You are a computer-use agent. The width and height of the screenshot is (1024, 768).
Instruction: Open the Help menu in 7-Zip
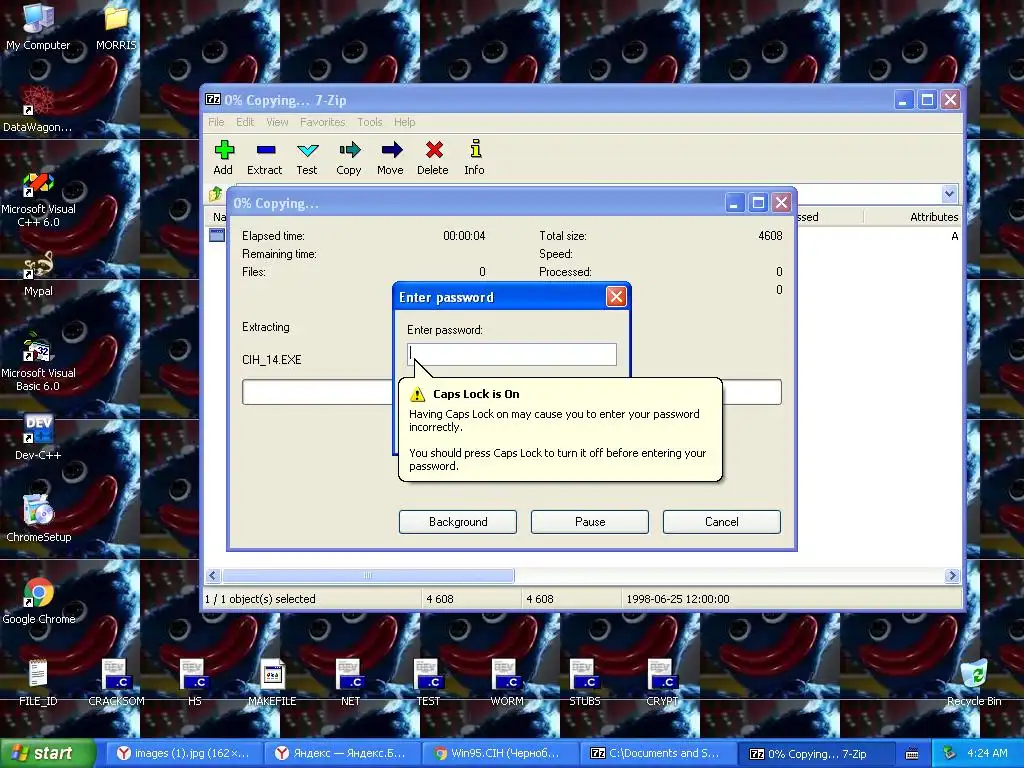tap(404, 122)
